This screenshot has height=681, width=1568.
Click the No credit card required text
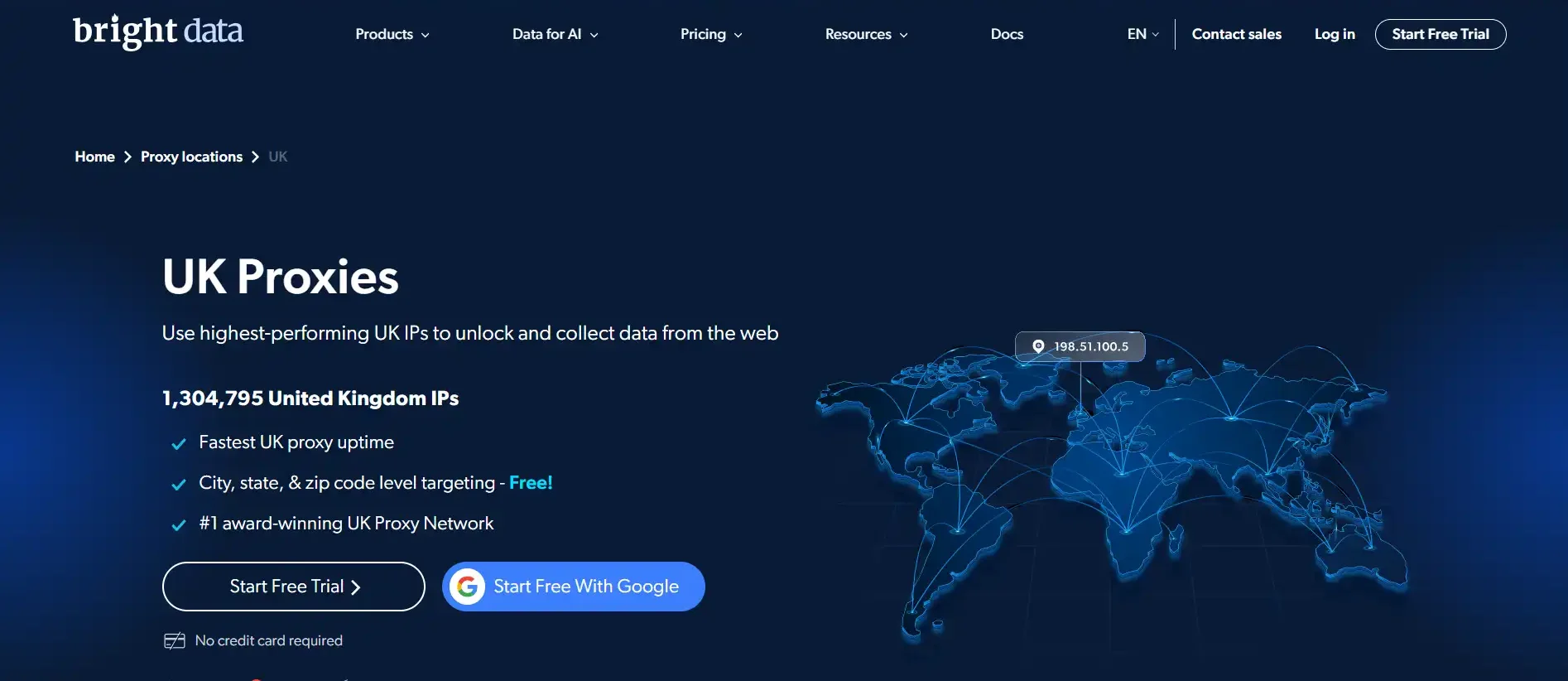pos(269,640)
